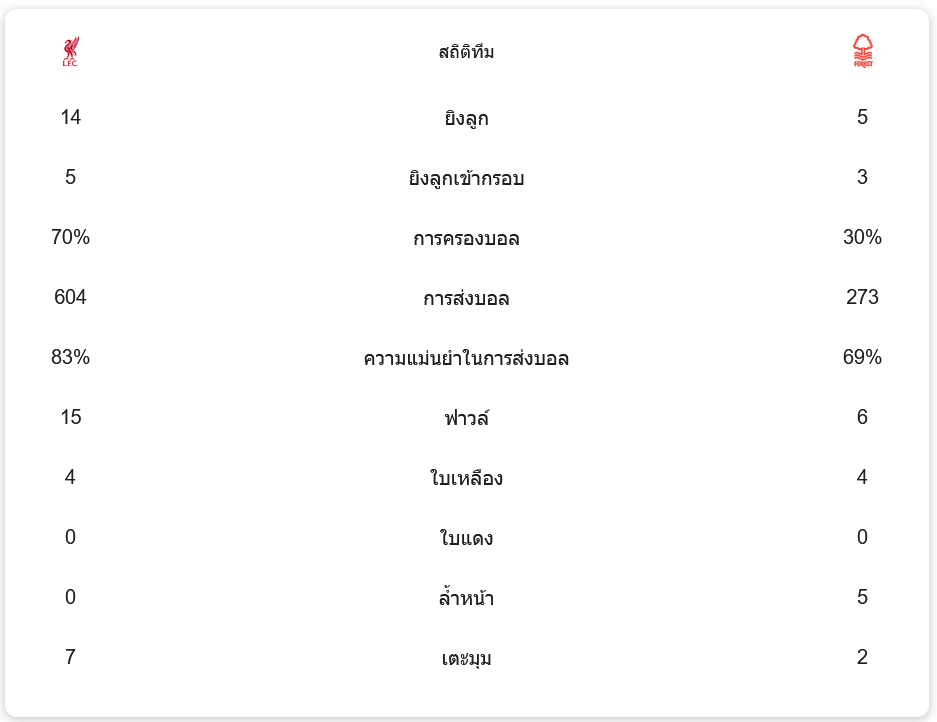
Task: Click the เตะมุม corners label
Action: [x=466, y=659]
